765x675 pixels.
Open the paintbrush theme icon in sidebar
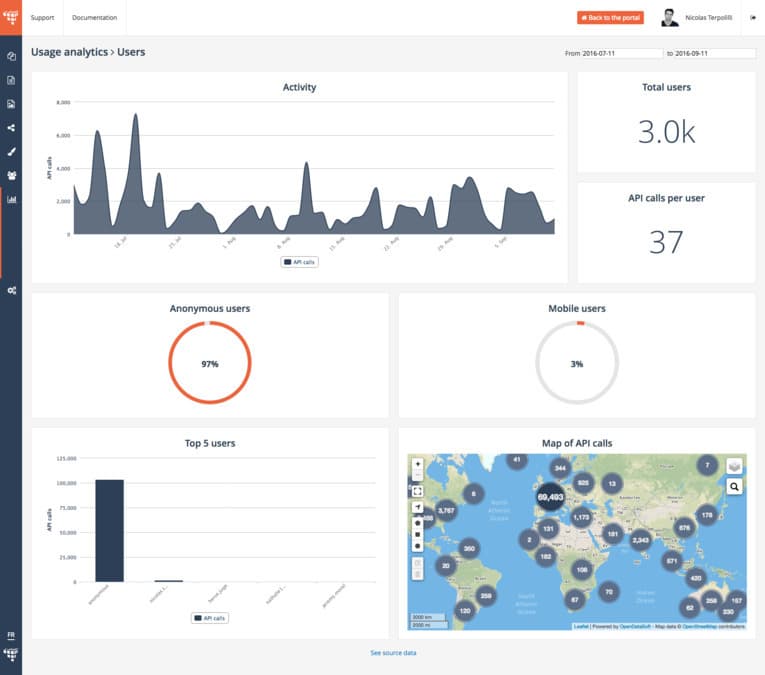11,152
